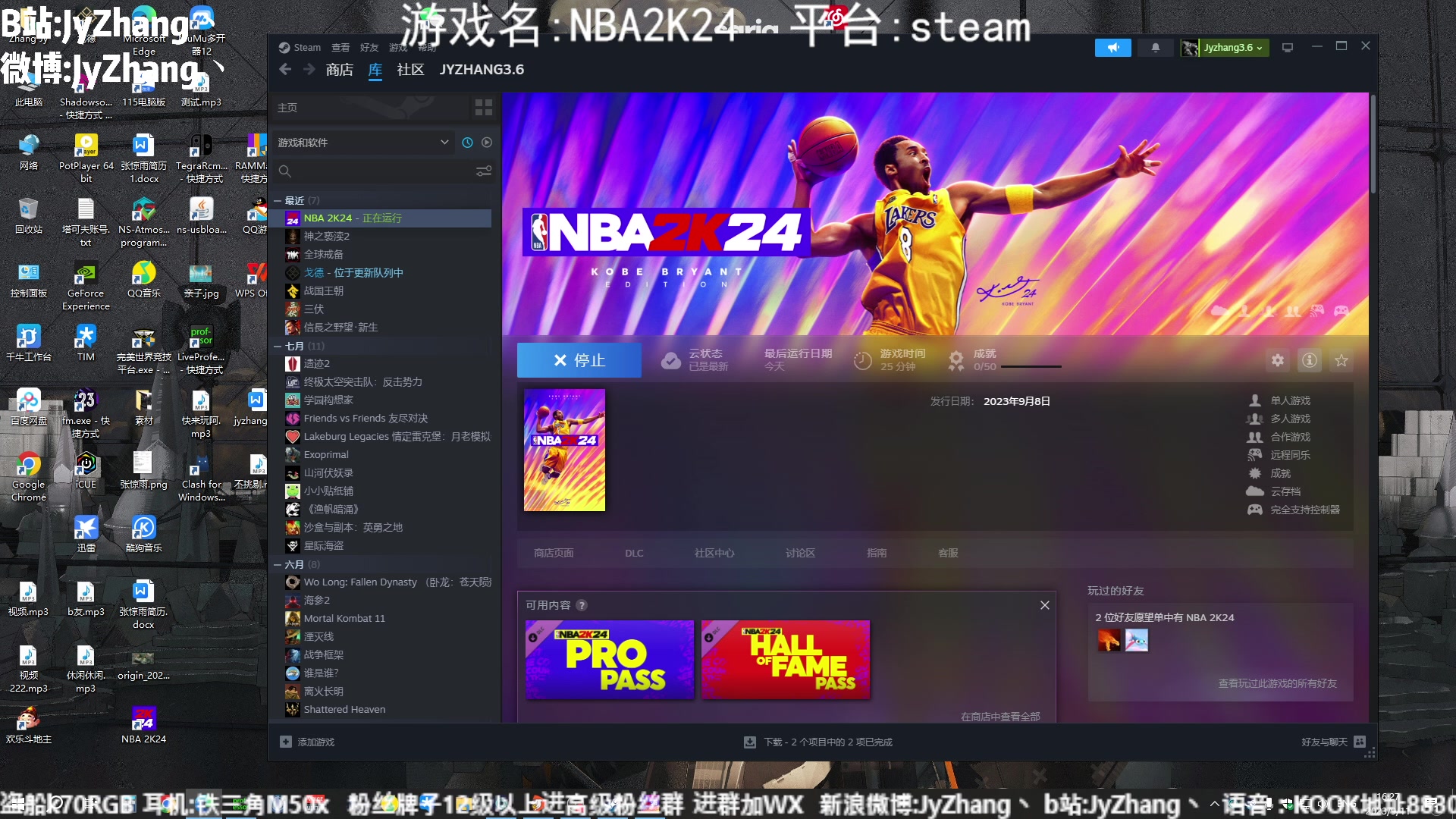This screenshot has width=1456, height=819.
Task: Open GeForce Experience desktop icon
Action: (86, 287)
